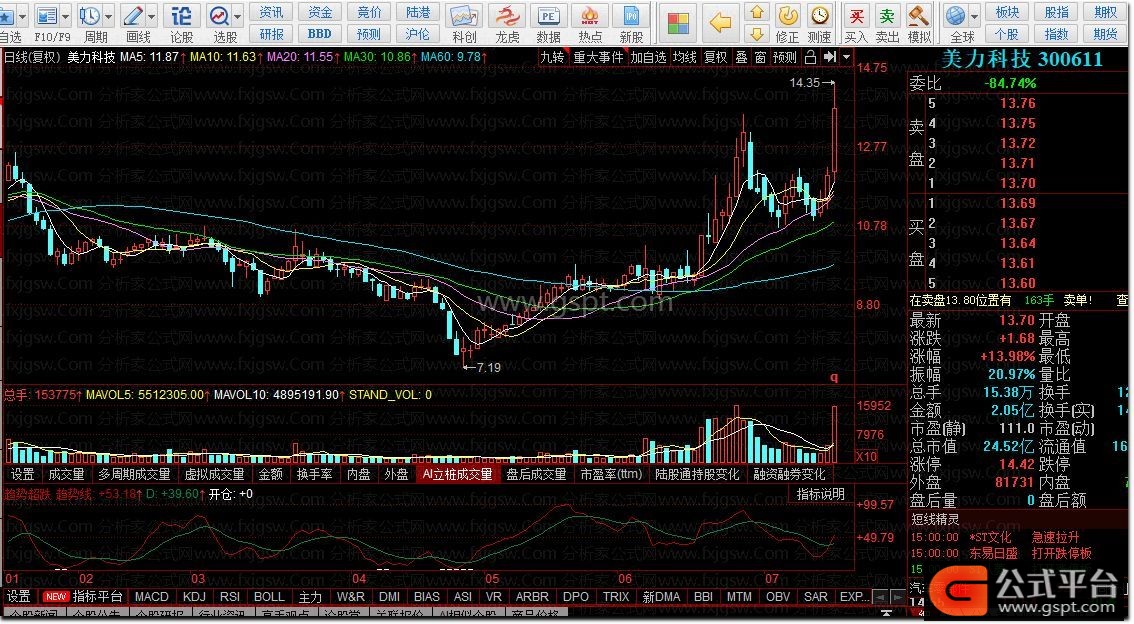
Task: Click the yellow down arrow icon
Action: pos(757,33)
